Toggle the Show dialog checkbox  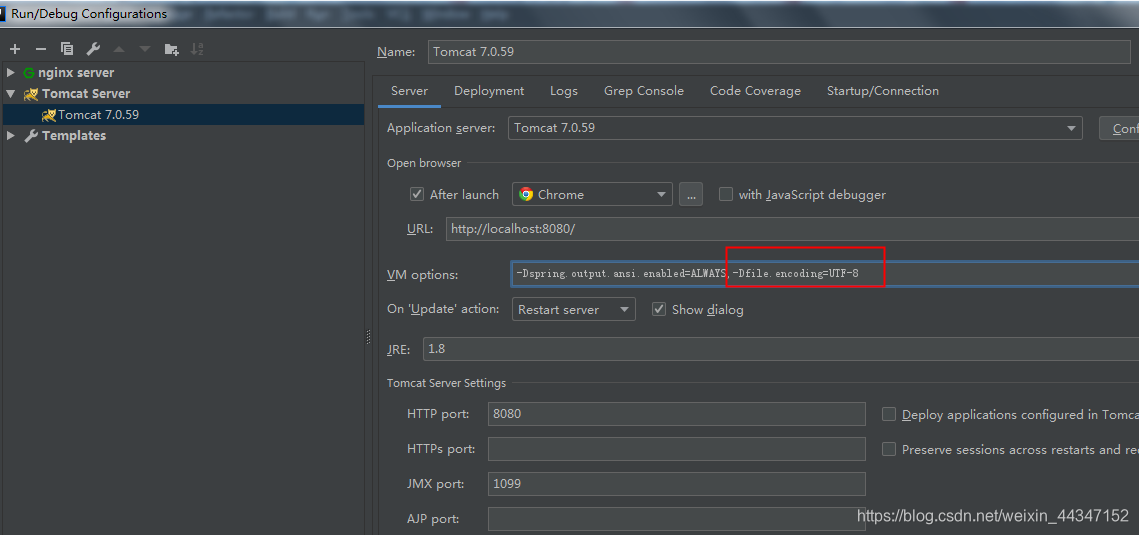[x=659, y=309]
